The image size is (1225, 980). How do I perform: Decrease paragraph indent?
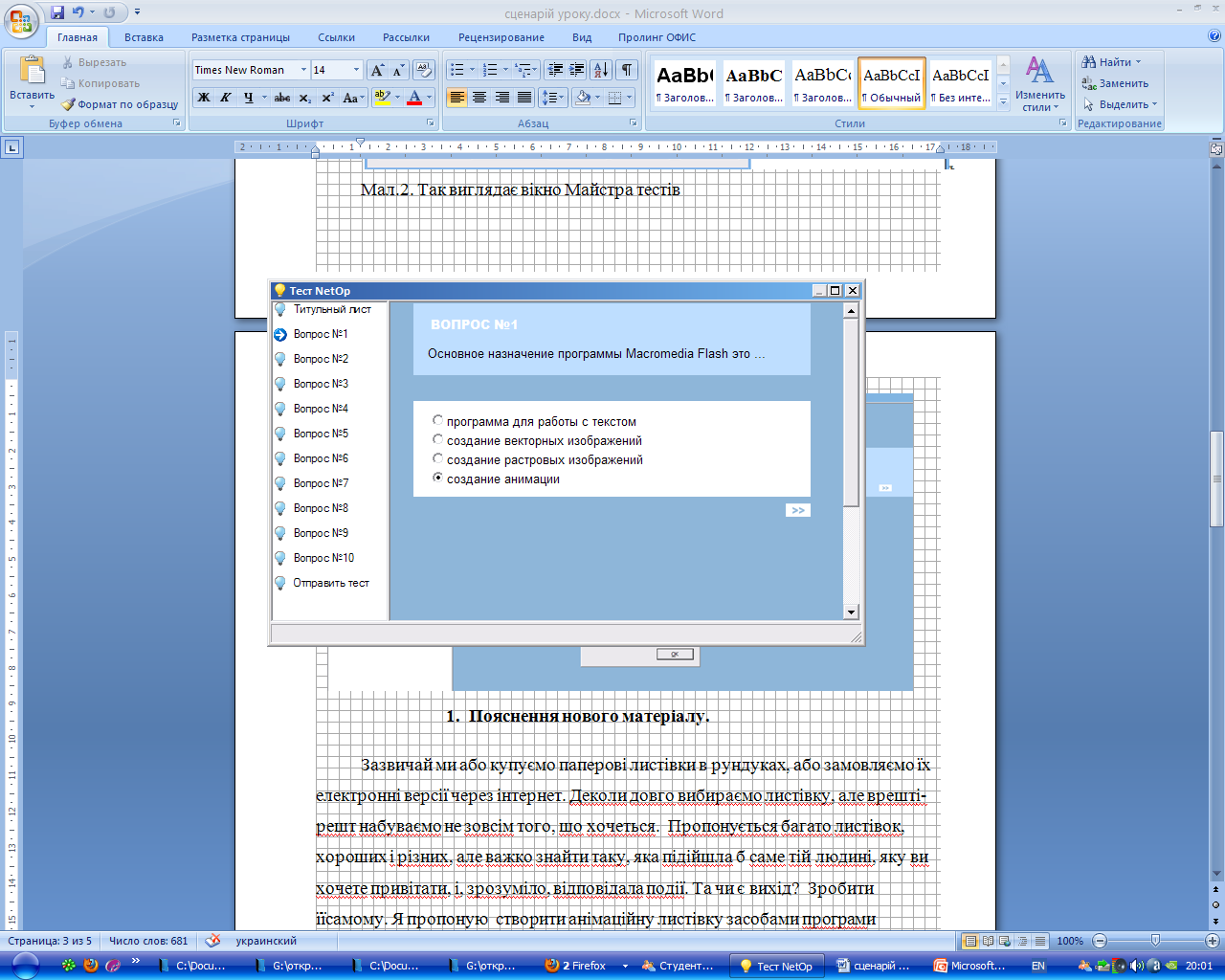pos(554,70)
